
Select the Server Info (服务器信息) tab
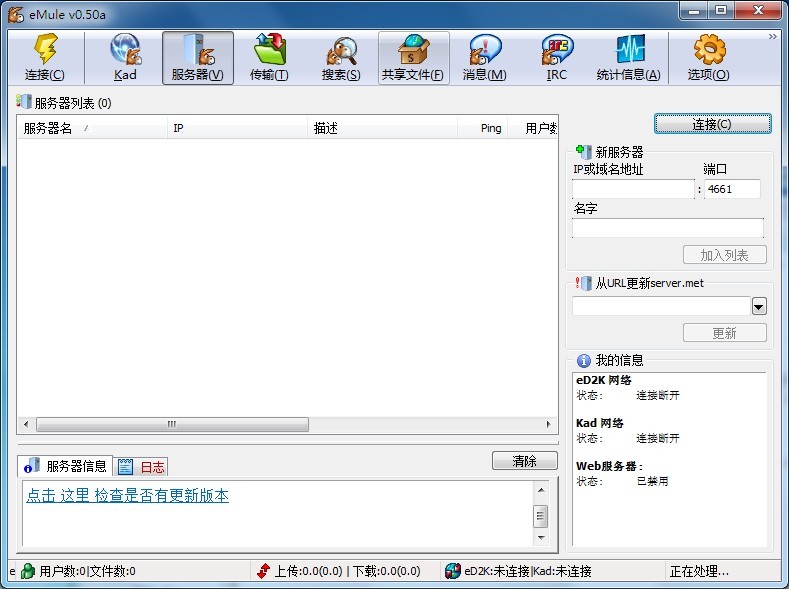pos(67,466)
